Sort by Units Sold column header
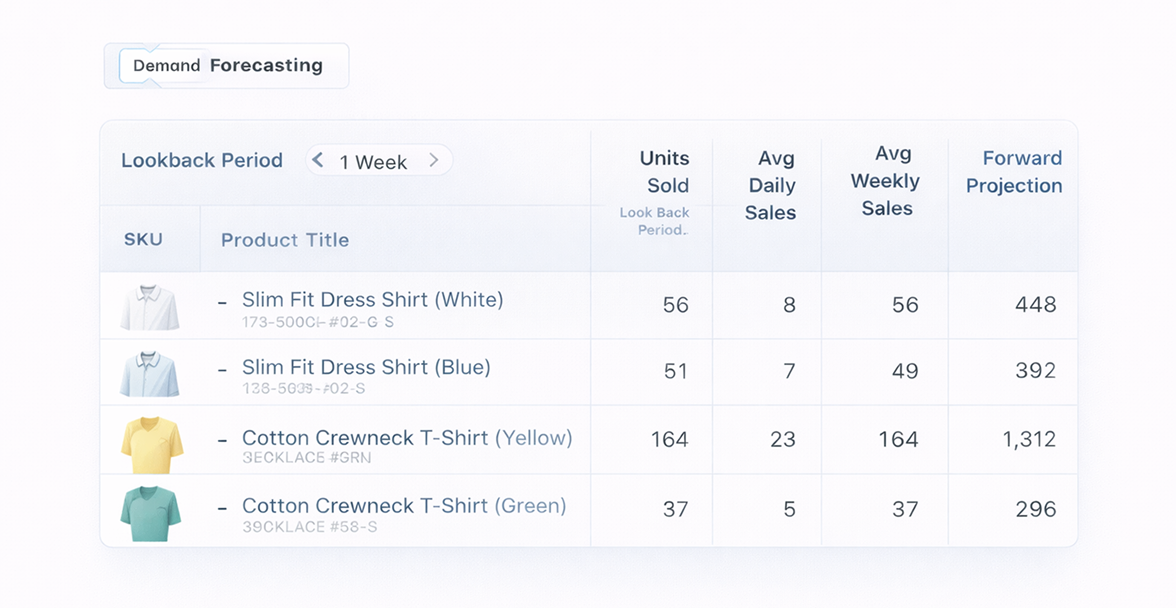Viewport: 1176px width, 608px height. 664,172
